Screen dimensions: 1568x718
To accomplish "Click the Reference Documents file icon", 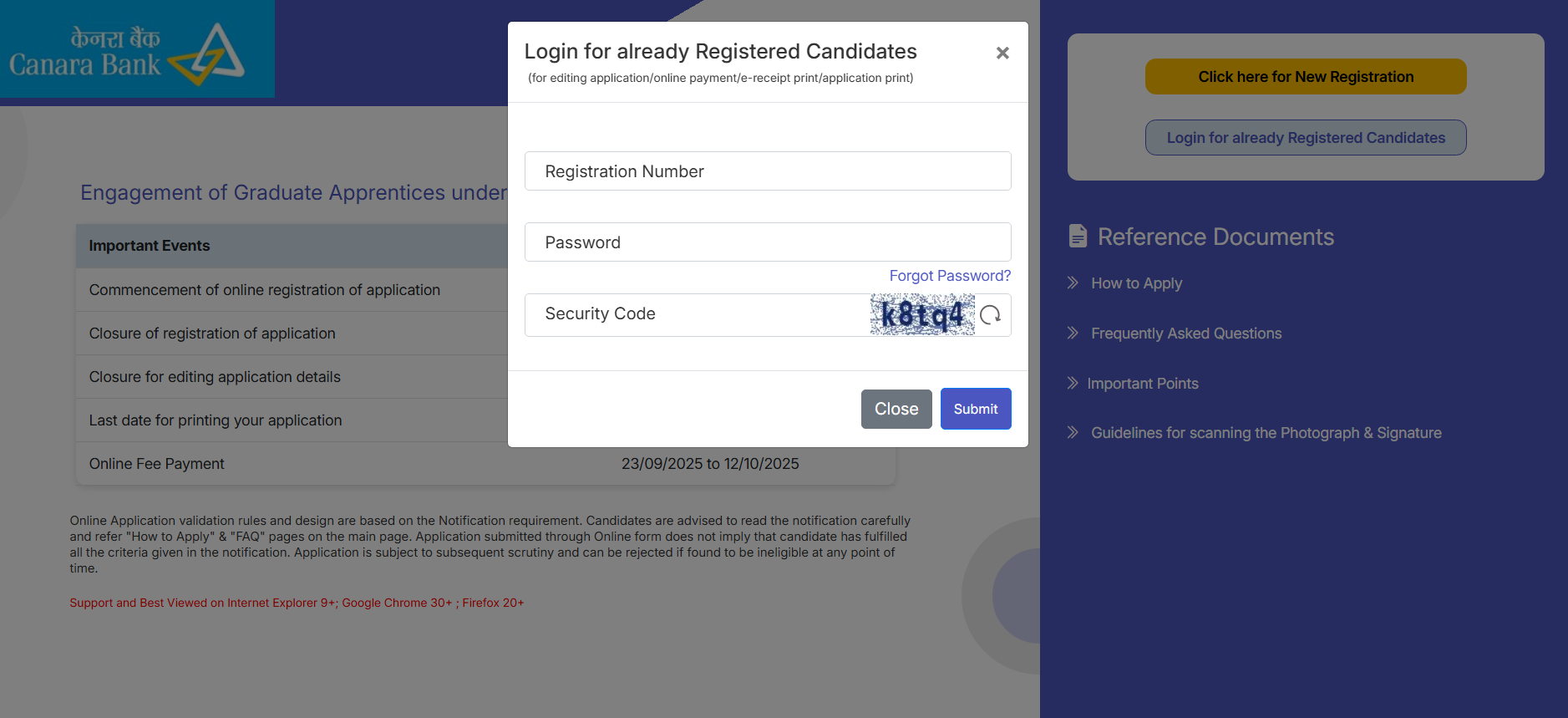I will tap(1078, 237).
